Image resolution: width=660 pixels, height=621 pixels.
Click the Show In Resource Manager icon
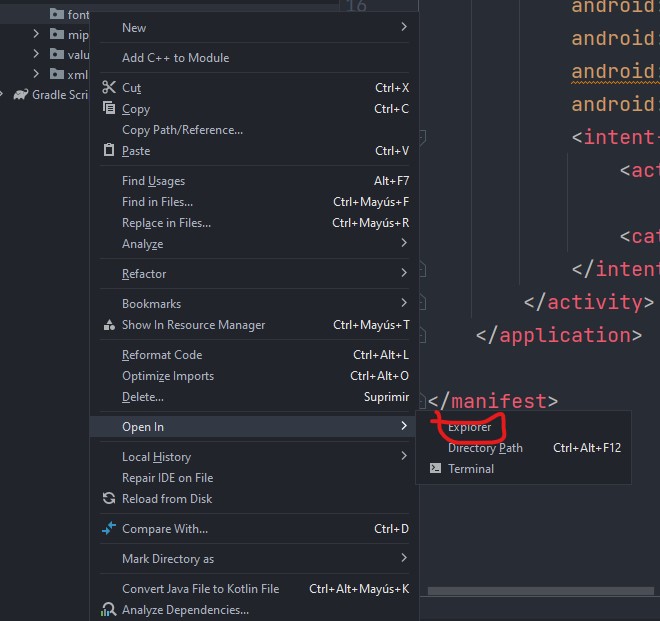109,325
